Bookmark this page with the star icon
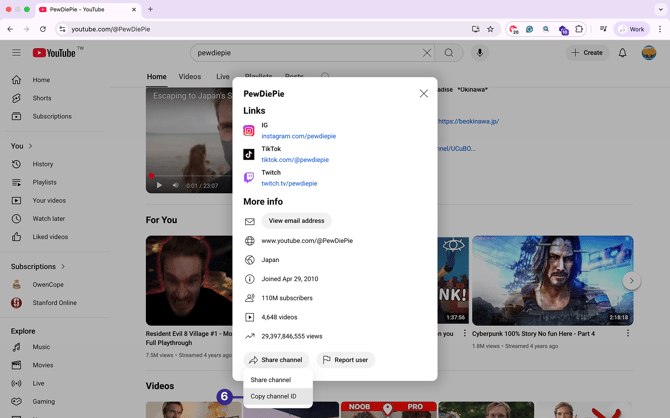This screenshot has width=670, height=418. tap(490, 29)
